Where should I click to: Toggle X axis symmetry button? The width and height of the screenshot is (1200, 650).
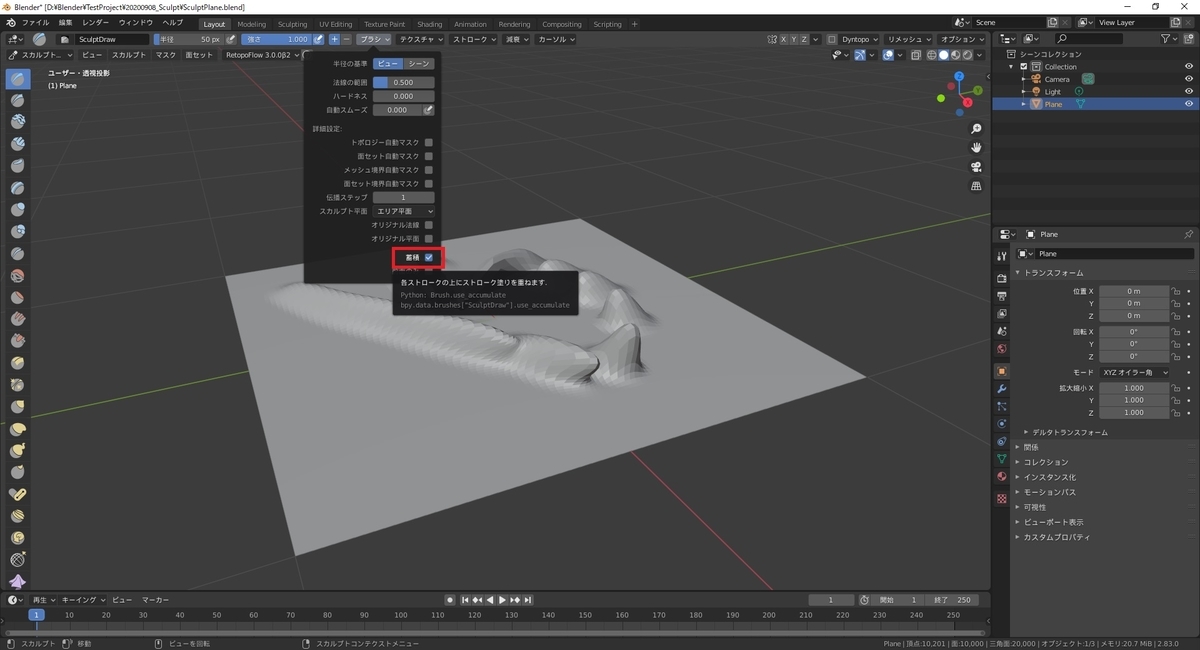(785, 39)
